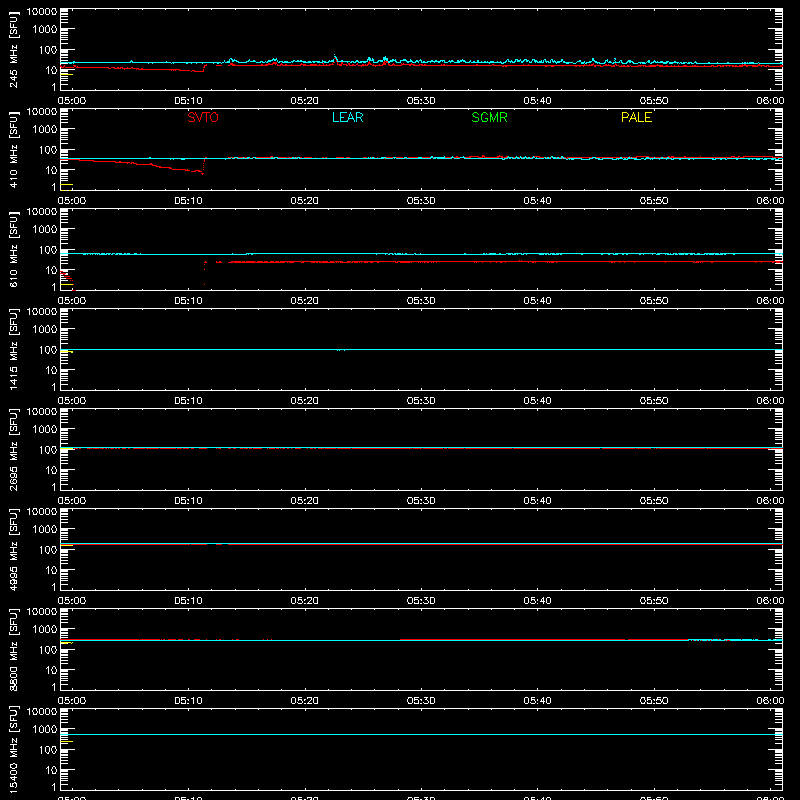Click 05:30 label under 410 MHz panel
The image size is (800, 800).
(421, 201)
